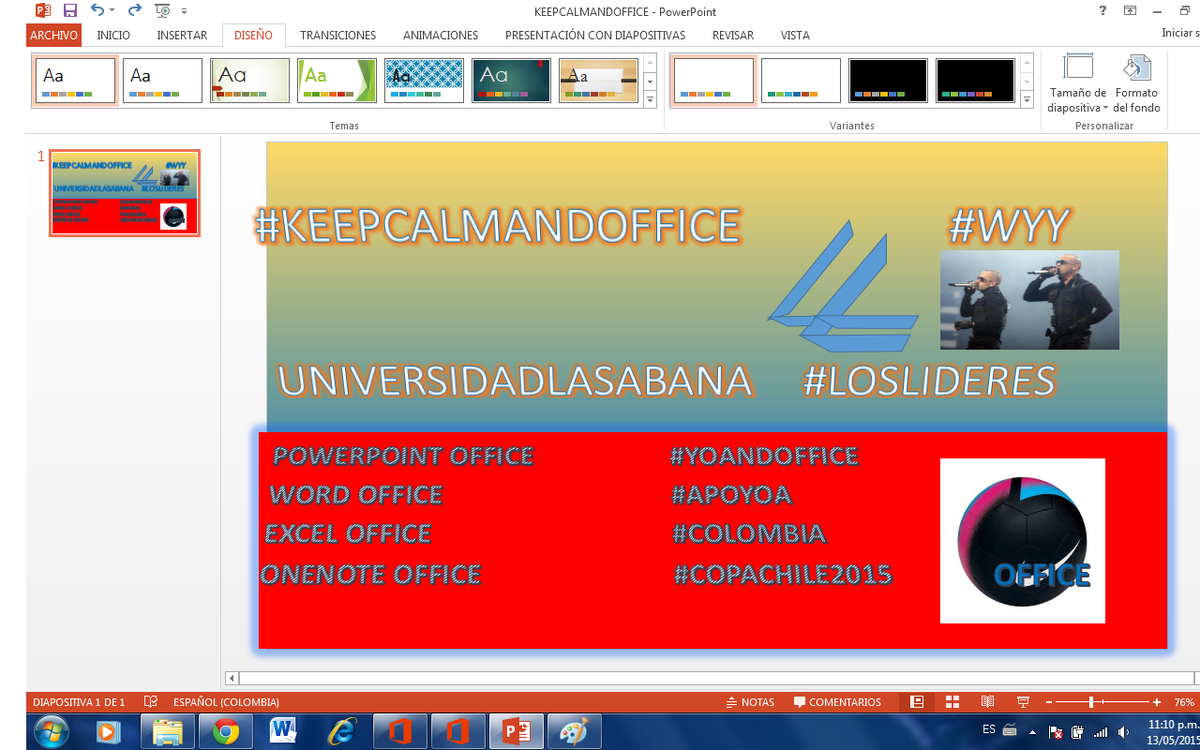Switch to the REVISAR tab
This screenshot has width=1200, height=750.
[733, 35]
